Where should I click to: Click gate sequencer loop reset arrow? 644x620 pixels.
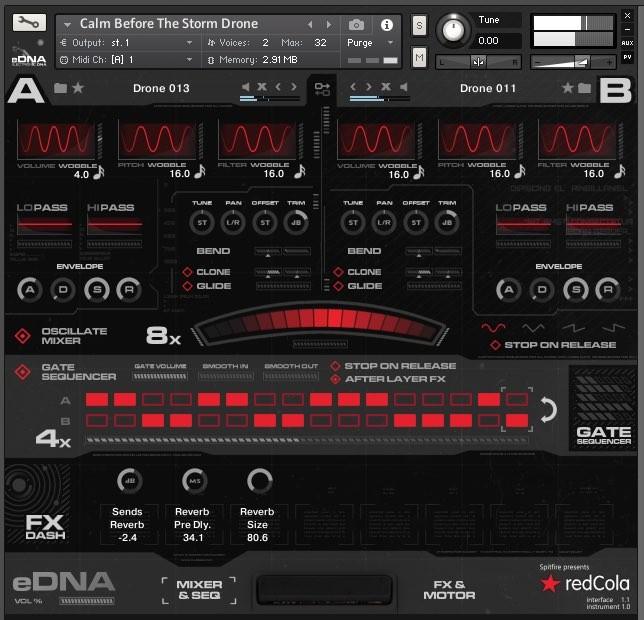coord(548,409)
